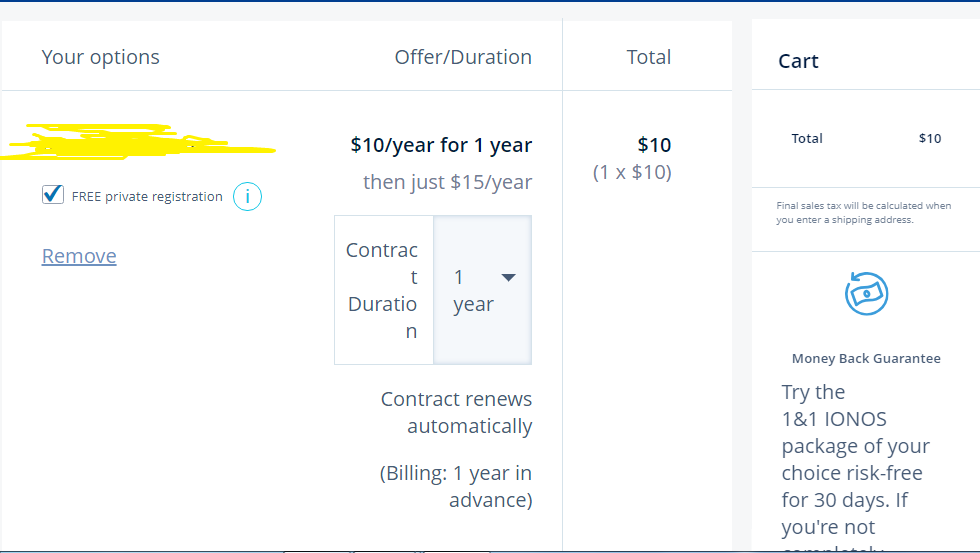
Task: Click the cart Total $10 amount
Action: 930,139
